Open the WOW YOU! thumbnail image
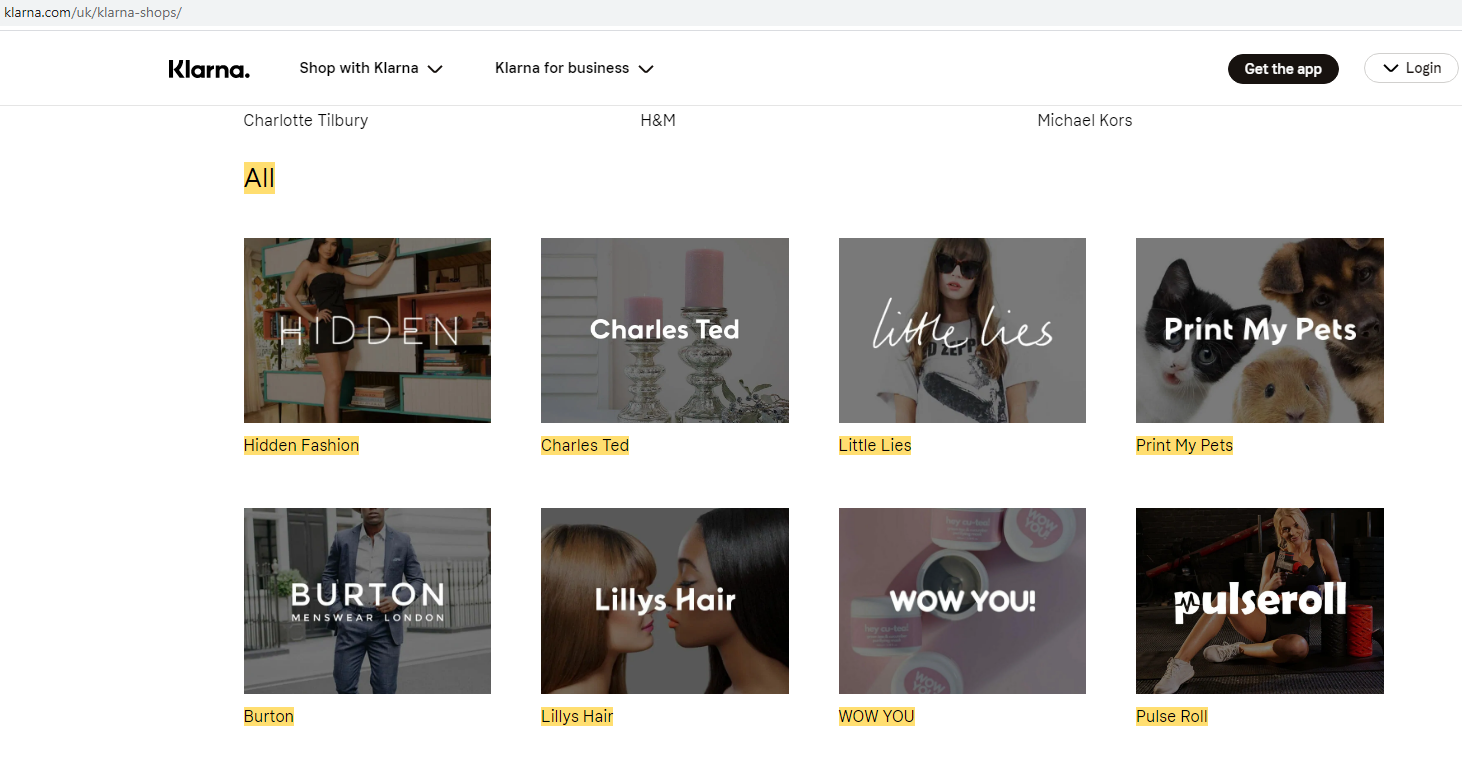Image resolution: width=1462 pixels, height=773 pixels. pos(962,601)
